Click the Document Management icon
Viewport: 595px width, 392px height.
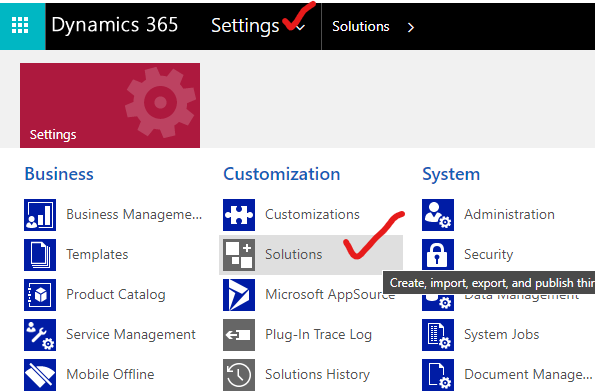click(438, 375)
